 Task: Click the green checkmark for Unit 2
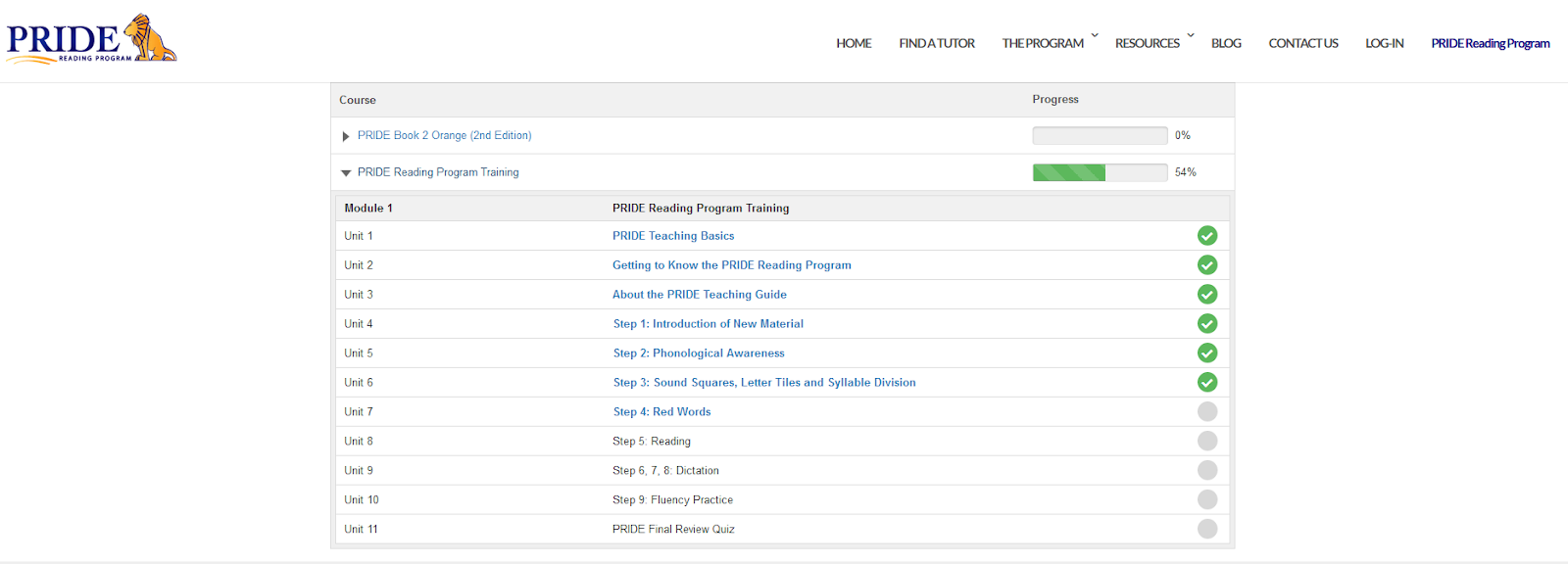[1207, 265]
